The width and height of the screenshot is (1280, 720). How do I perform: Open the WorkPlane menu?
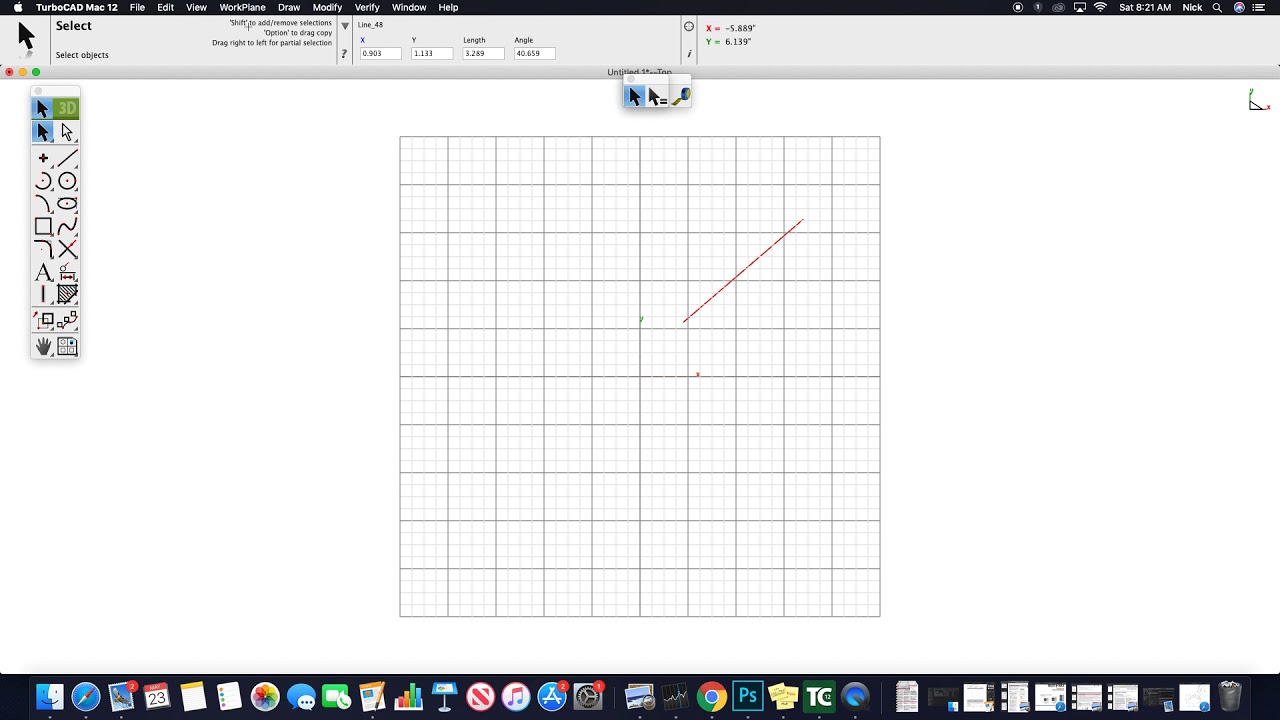[242, 7]
